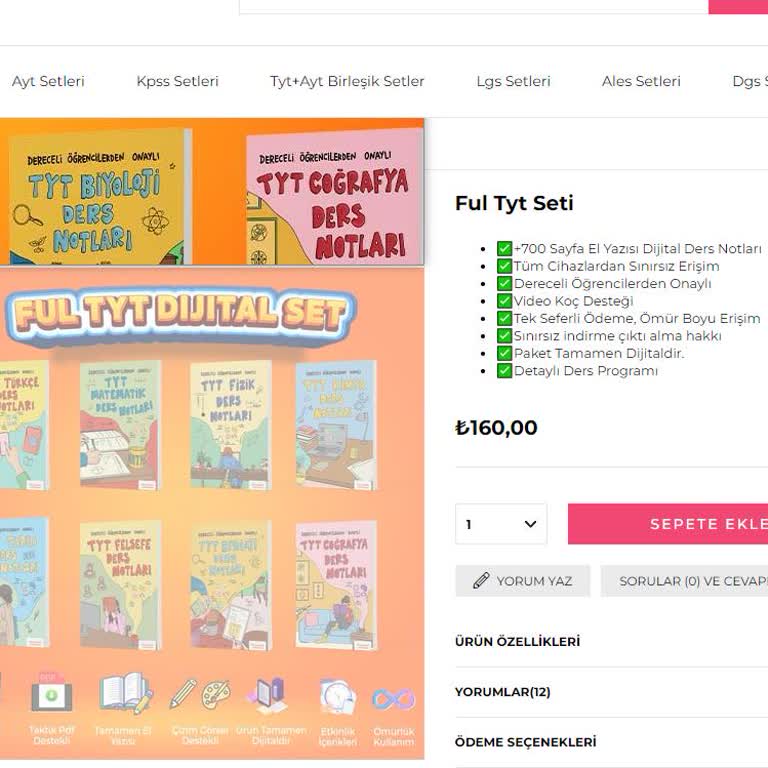Screen dimensions: 768x768
Task: Select the TYT Felsefe Ders Notları cover
Action: pos(120,584)
